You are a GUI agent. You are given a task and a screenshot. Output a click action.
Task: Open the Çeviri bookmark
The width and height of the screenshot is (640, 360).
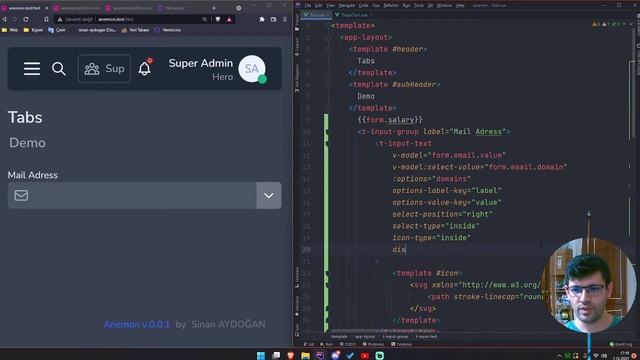[57, 30]
